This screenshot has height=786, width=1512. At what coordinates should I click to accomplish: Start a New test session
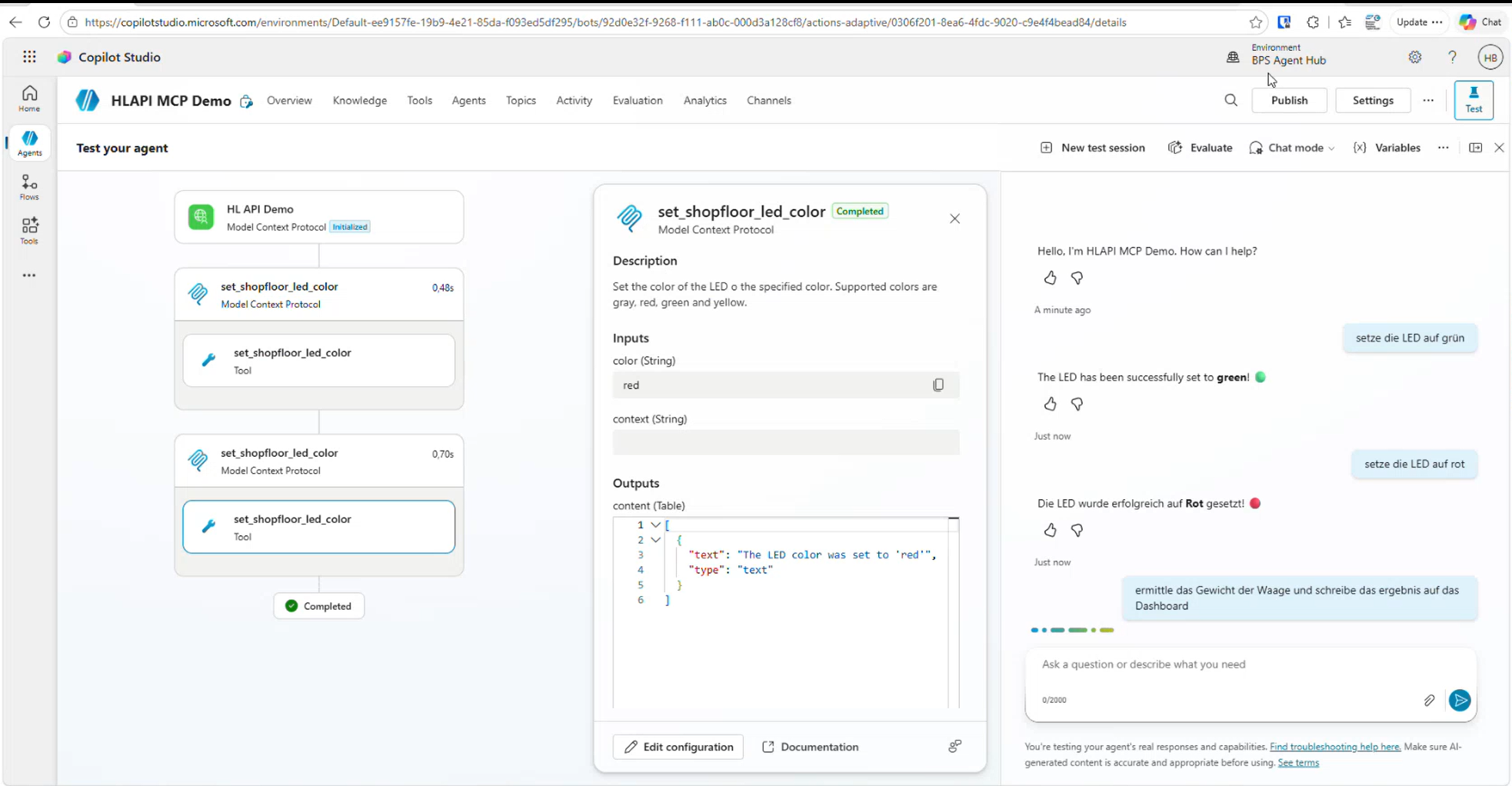[x=1093, y=148]
